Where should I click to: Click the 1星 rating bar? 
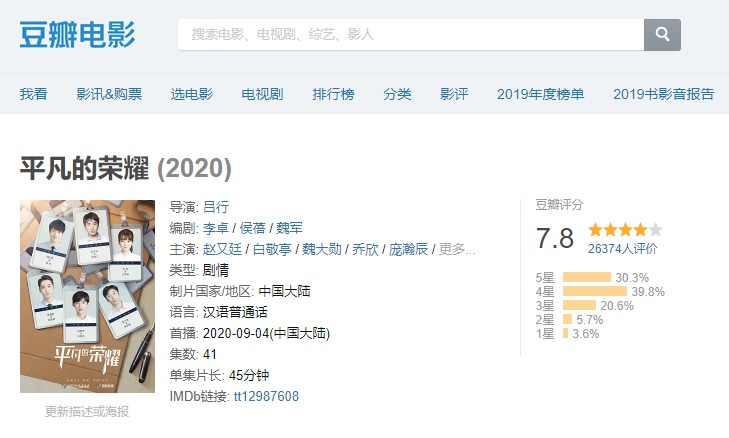click(x=565, y=333)
